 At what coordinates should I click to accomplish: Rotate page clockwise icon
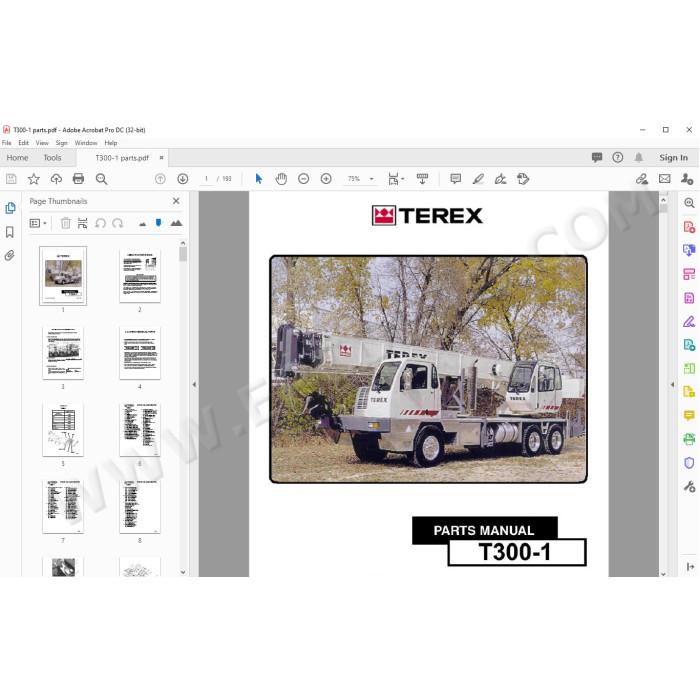(x=118, y=223)
